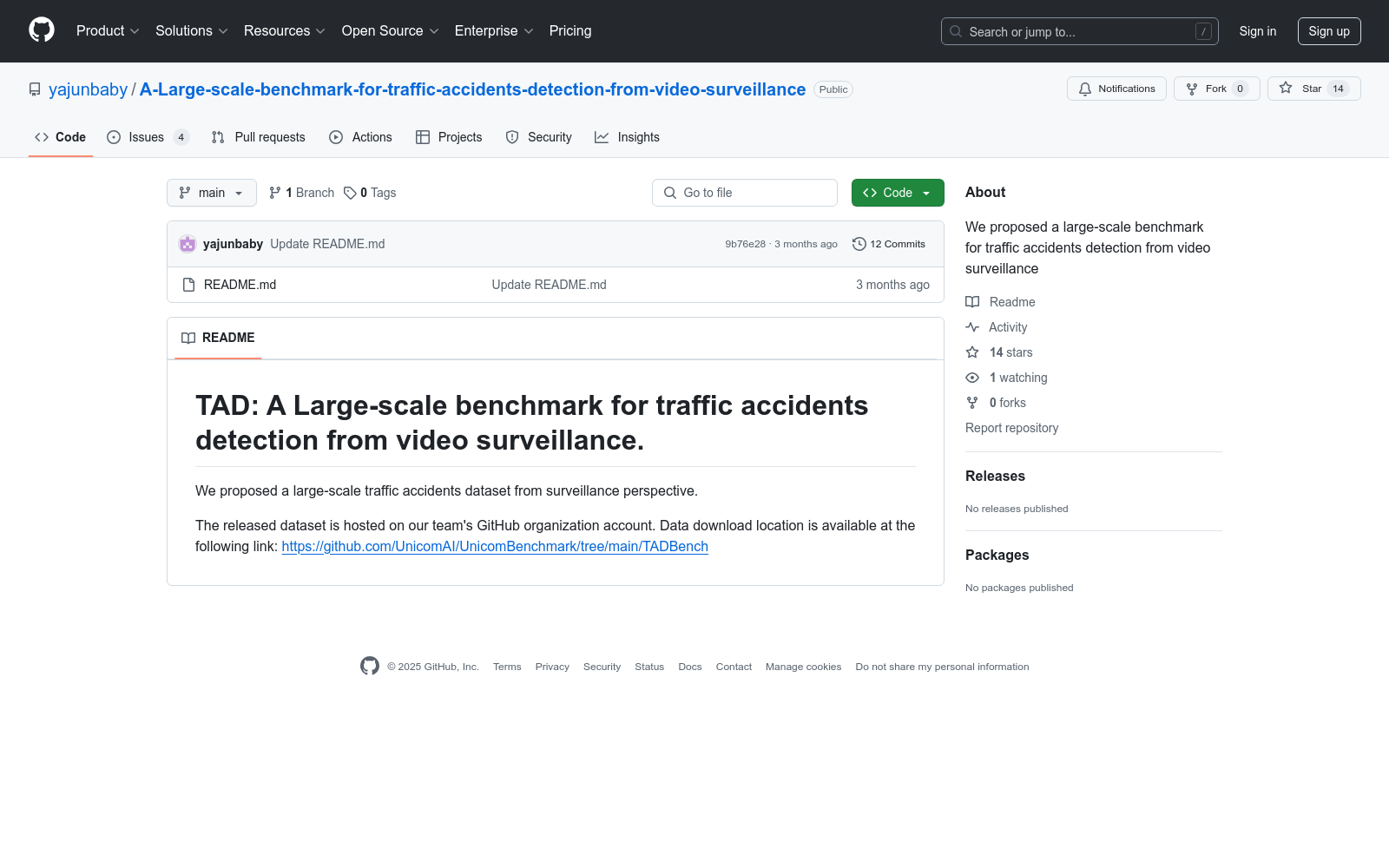This screenshot has height=868, width=1389.
Task: Open Docs in the footer
Action: [x=690, y=667]
